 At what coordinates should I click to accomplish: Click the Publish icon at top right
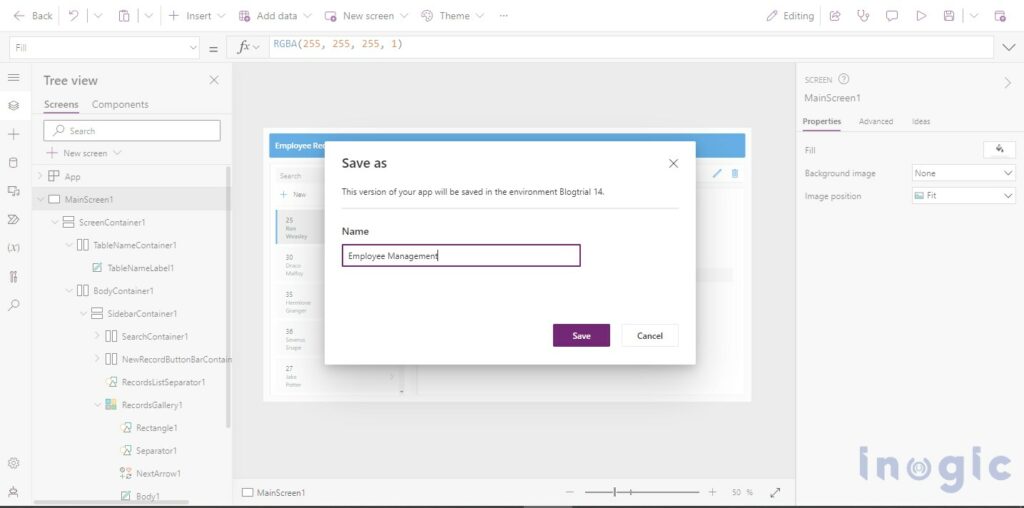[1000, 16]
